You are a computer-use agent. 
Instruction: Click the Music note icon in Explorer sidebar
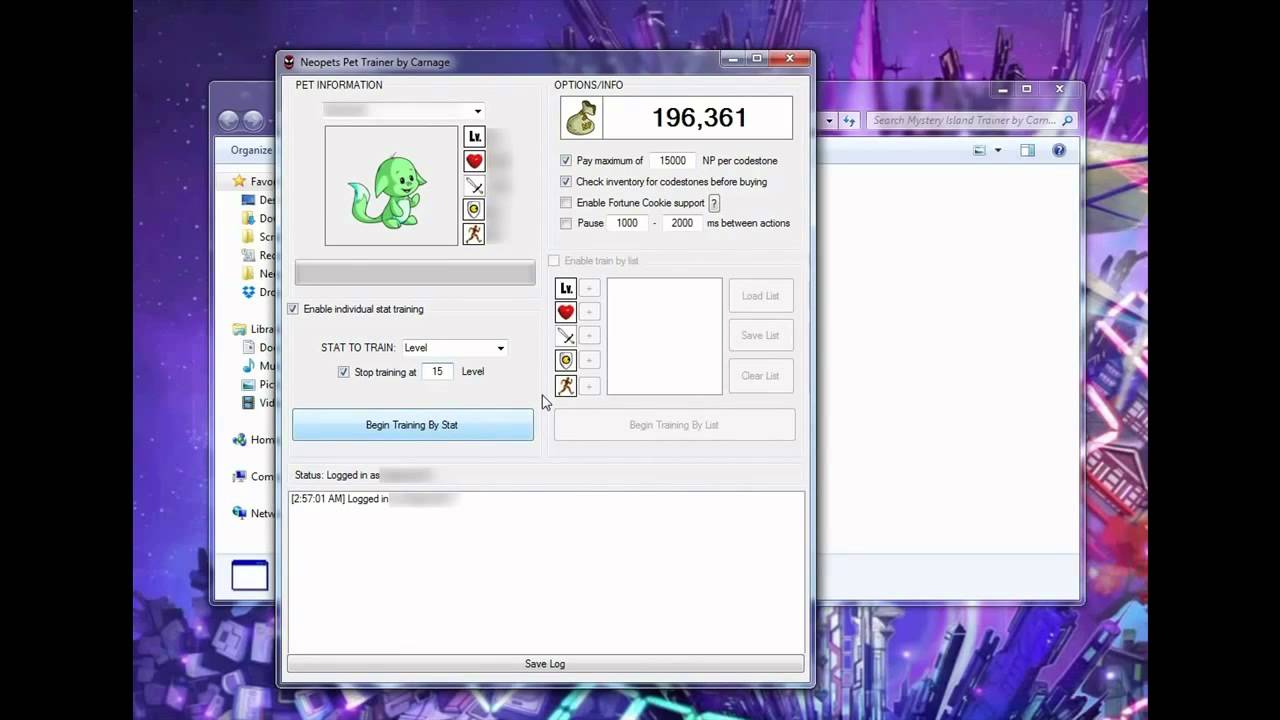[x=249, y=366]
